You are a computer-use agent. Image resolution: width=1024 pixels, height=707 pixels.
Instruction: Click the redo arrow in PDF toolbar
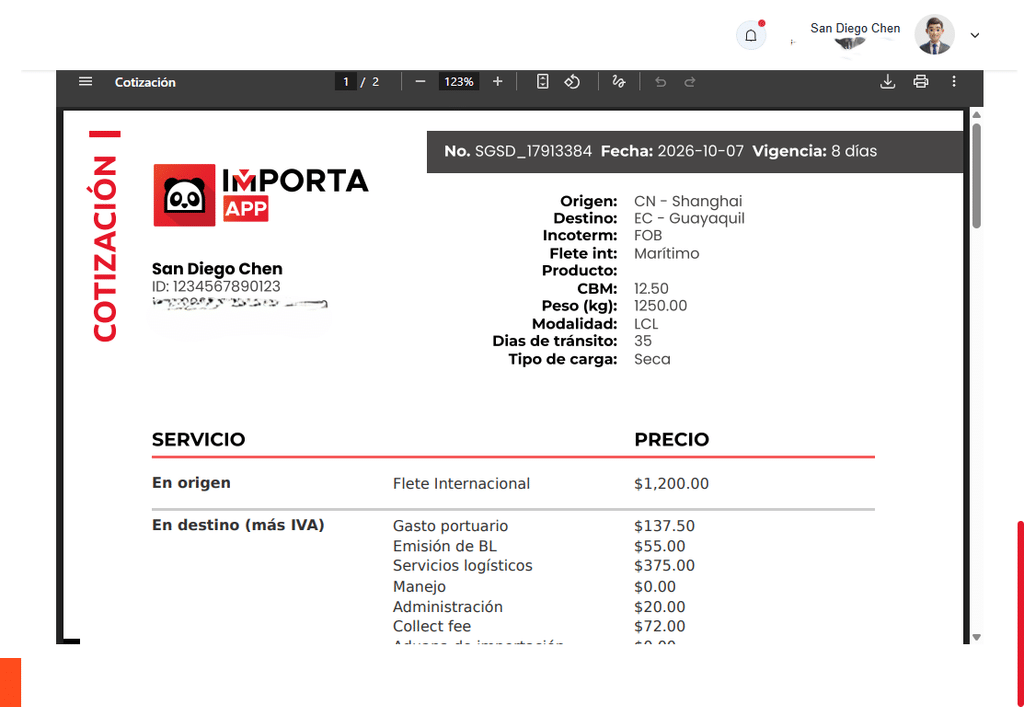[690, 82]
